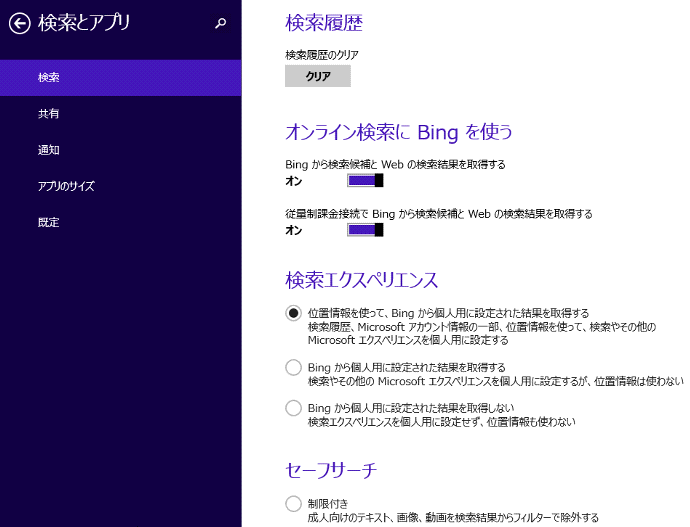The width and height of the screenshot is (690, 527).
Task: Click the 検索とアプリ title
Action: tap(84, 23)
